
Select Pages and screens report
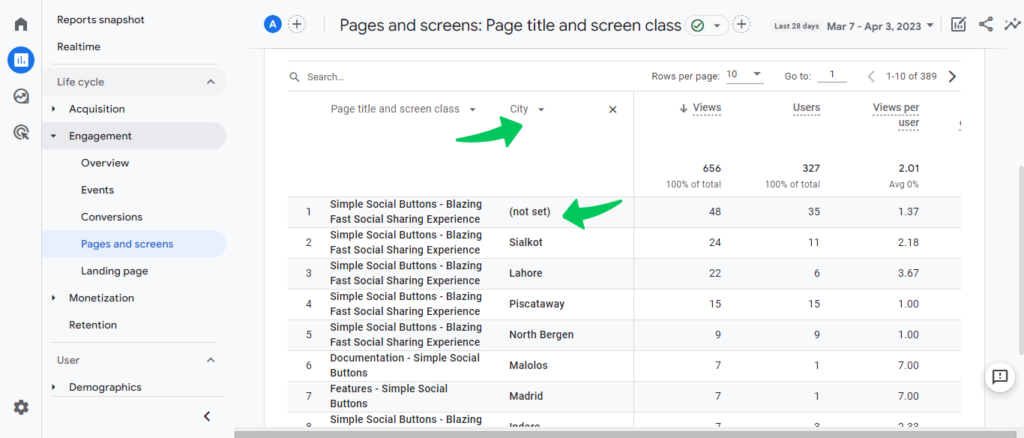[x=127, y=244]
